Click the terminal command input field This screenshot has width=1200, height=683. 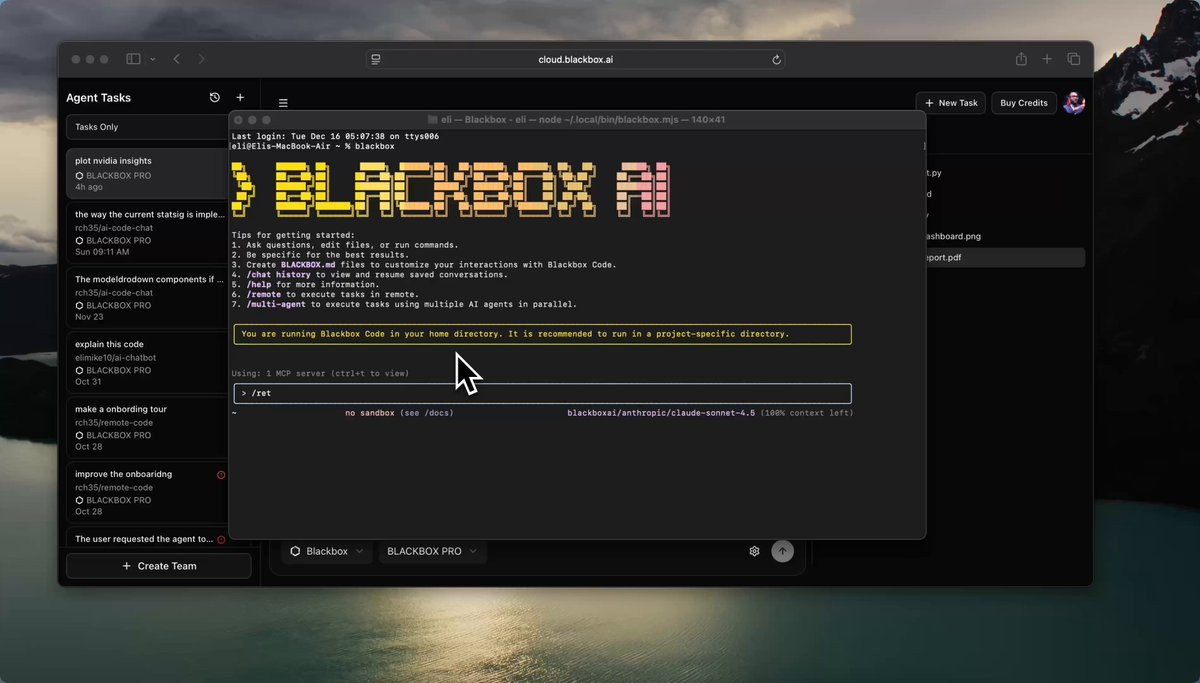pyautogui.click(x=543, y=394)
